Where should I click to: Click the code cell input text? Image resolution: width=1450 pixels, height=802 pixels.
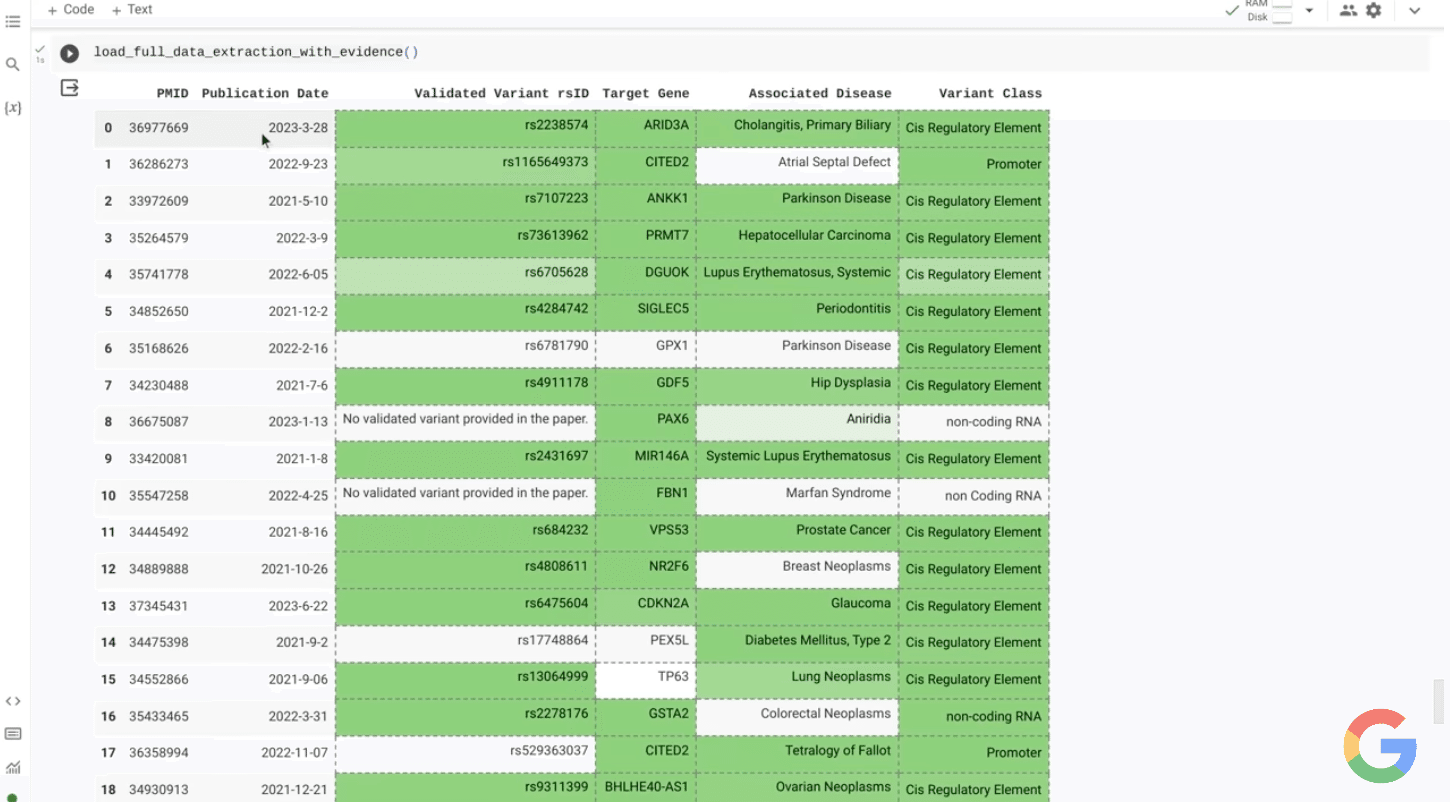(256, 52)
